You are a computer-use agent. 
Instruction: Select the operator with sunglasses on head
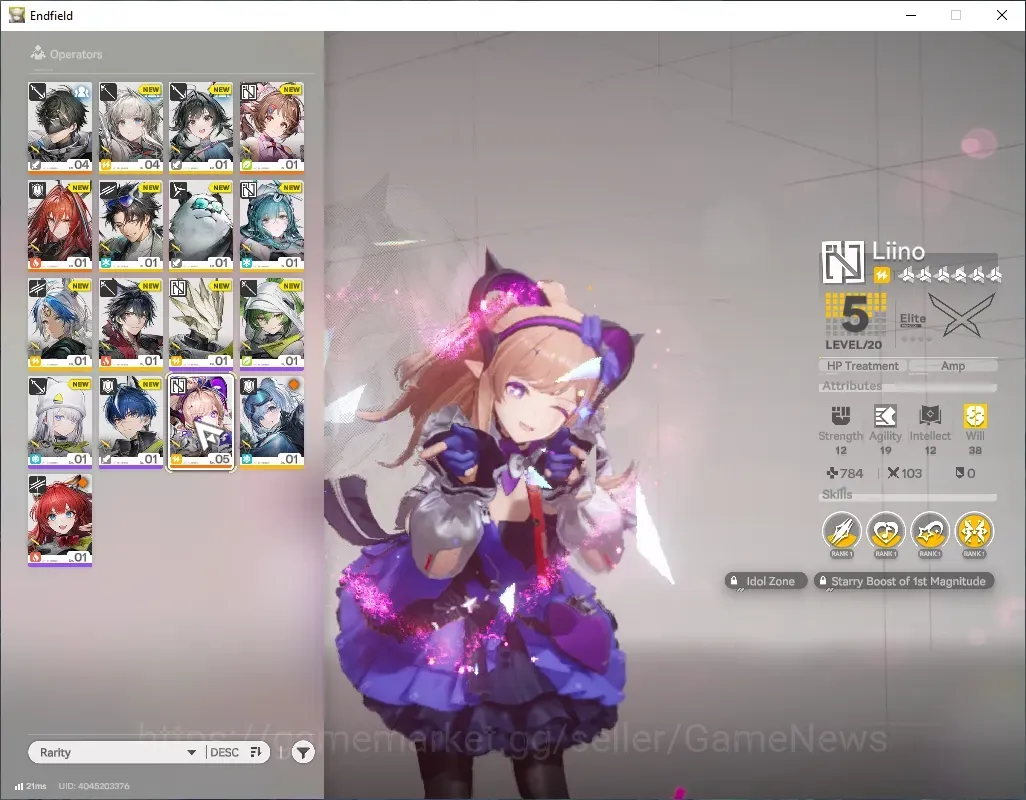click(x=130, y=225)
